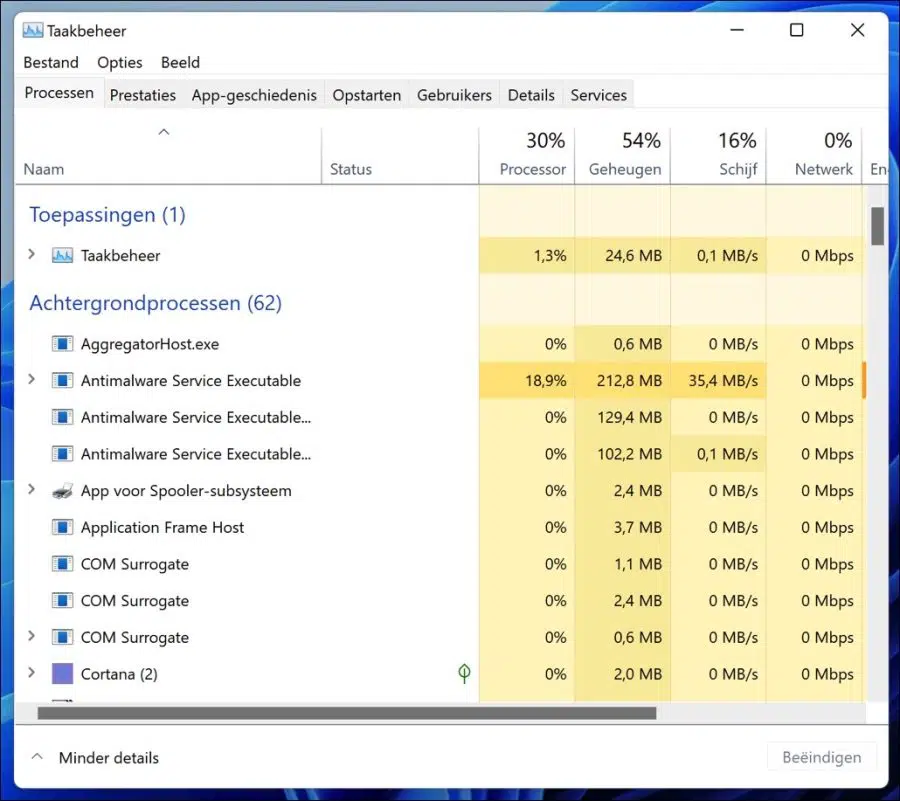
Task: Sort by the Schijf column header
Action: click(x=719, y=155)
